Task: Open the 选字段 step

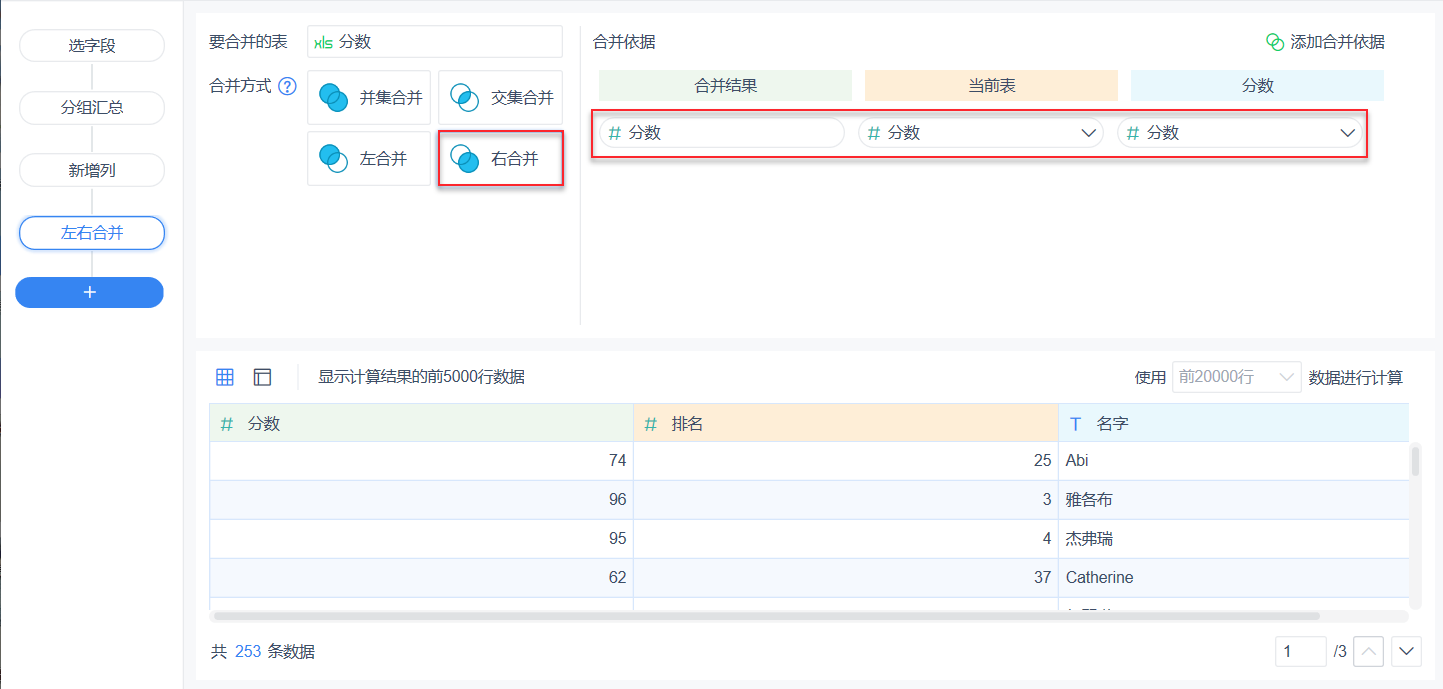Action: point(92,45)
